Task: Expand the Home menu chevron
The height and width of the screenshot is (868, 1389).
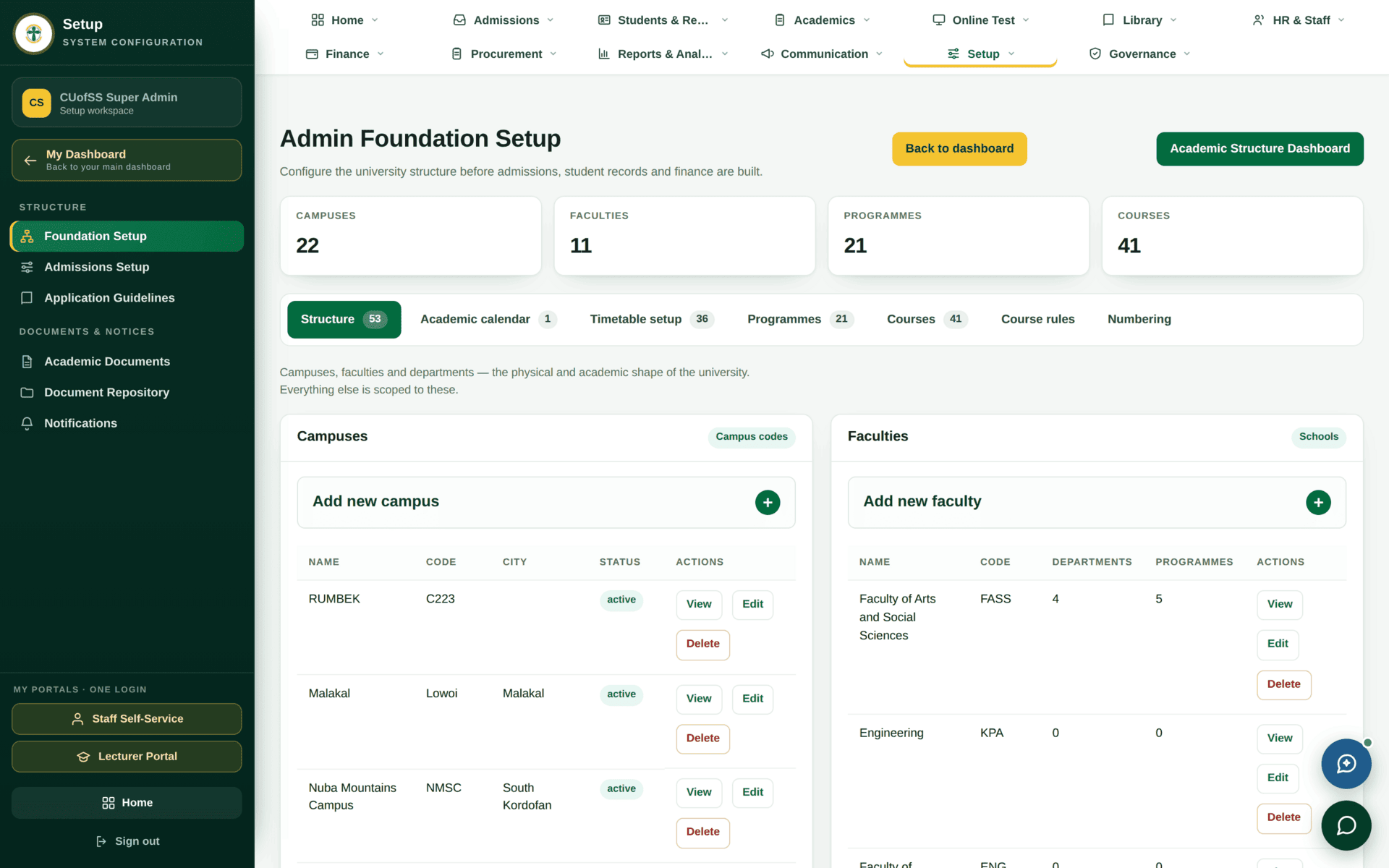Action: (x=375, y=20)
